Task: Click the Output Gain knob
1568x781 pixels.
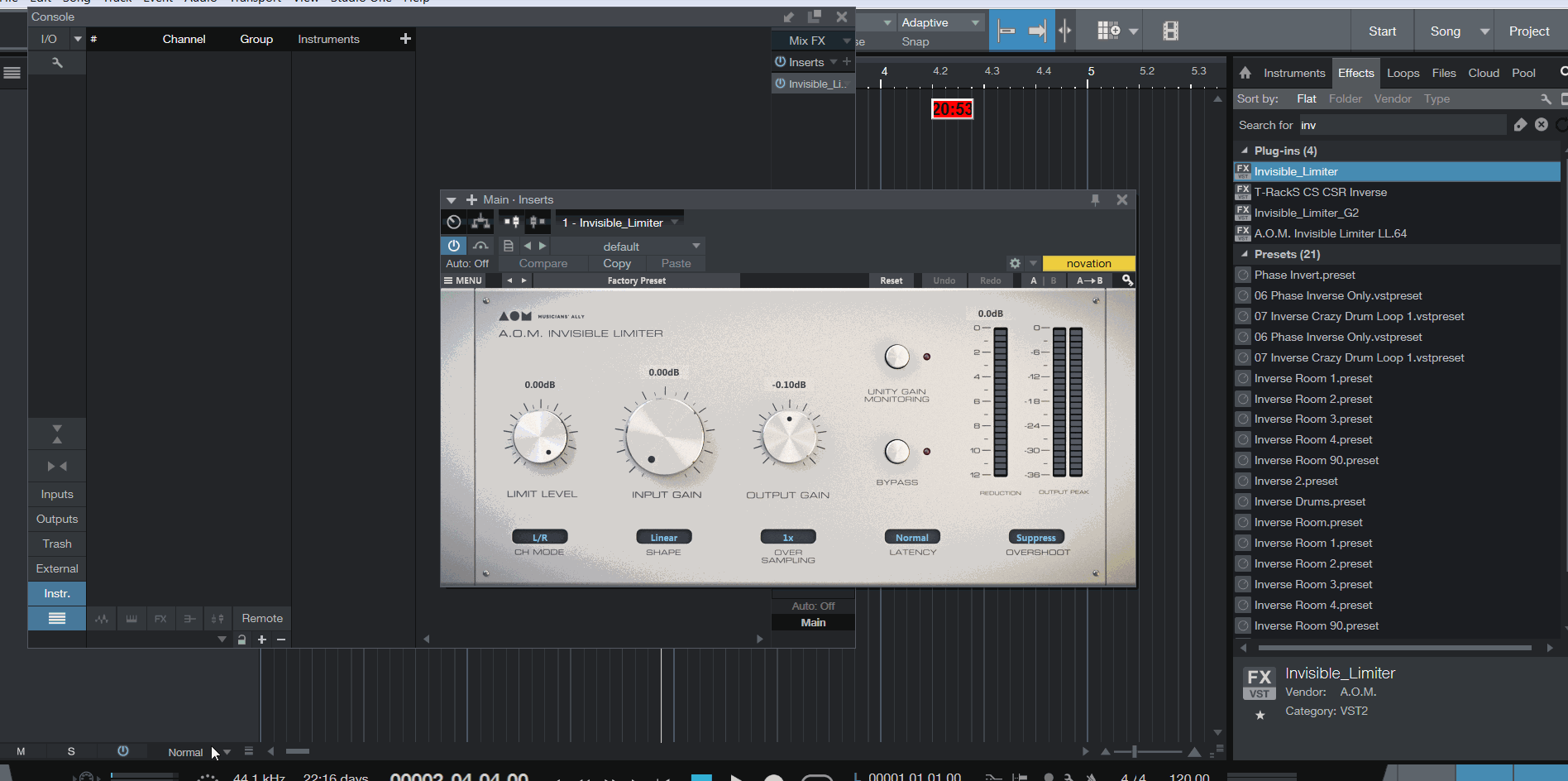Action: 789,436
